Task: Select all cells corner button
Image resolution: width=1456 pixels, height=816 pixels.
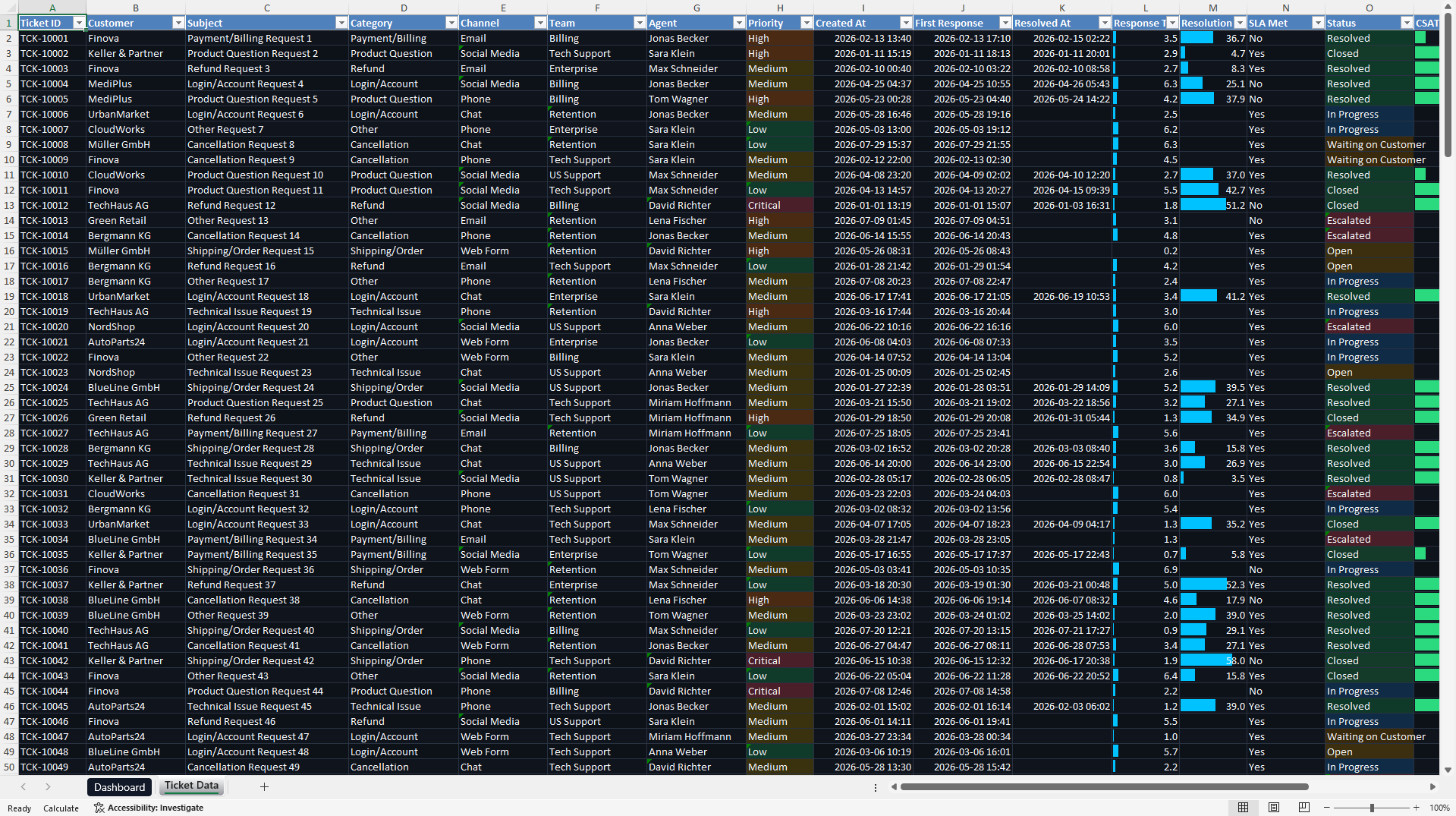Action: tap(9, 8)
